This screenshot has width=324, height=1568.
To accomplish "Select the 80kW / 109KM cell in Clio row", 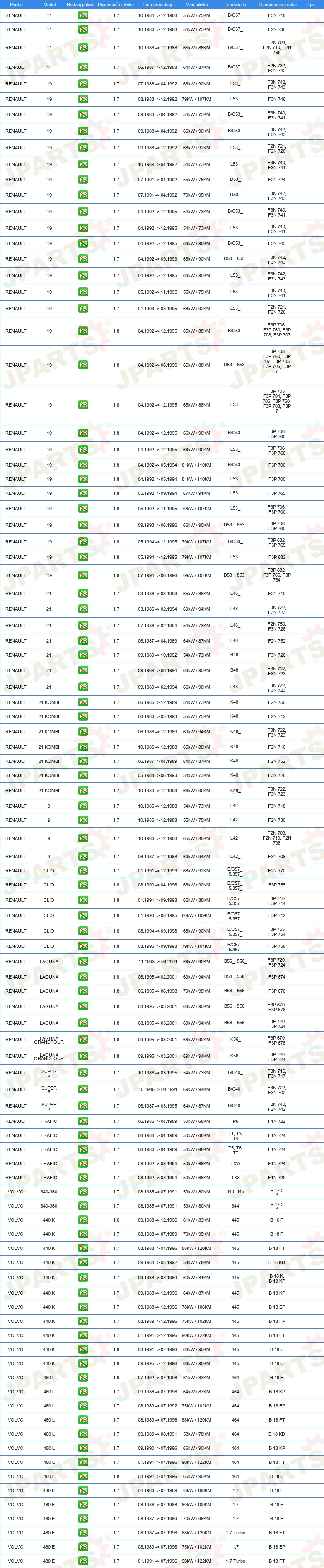I will (196, 915).
